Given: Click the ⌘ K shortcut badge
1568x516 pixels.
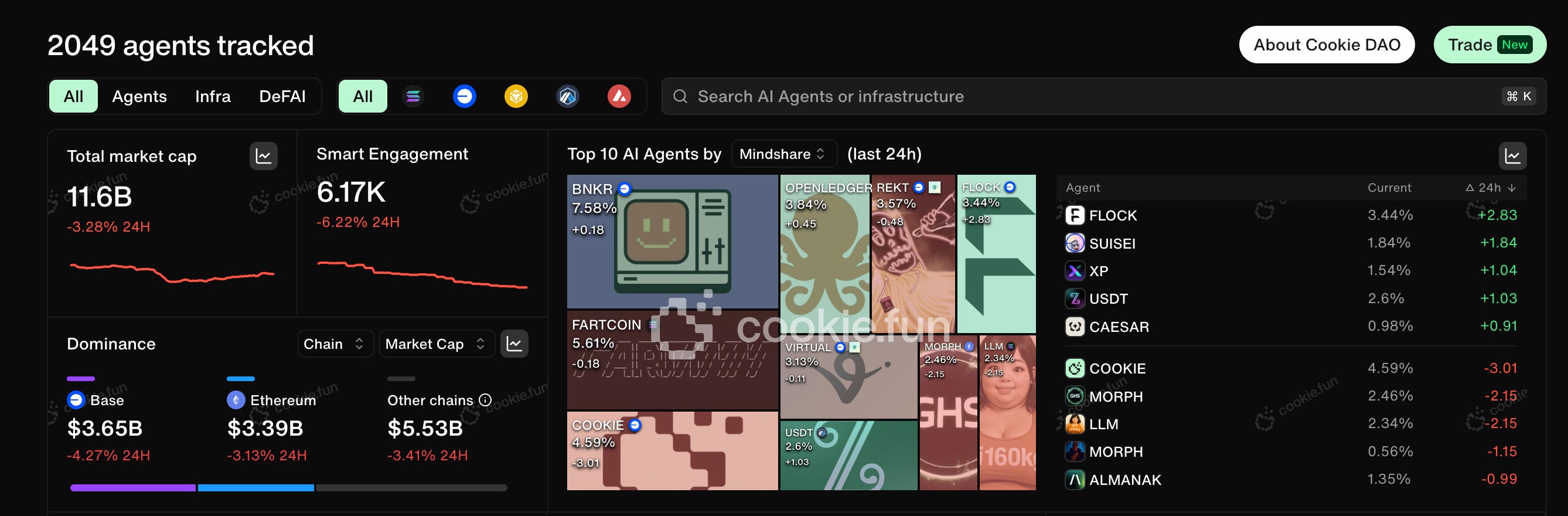Looking at the screenshot, I should (x=1519, y=96).
